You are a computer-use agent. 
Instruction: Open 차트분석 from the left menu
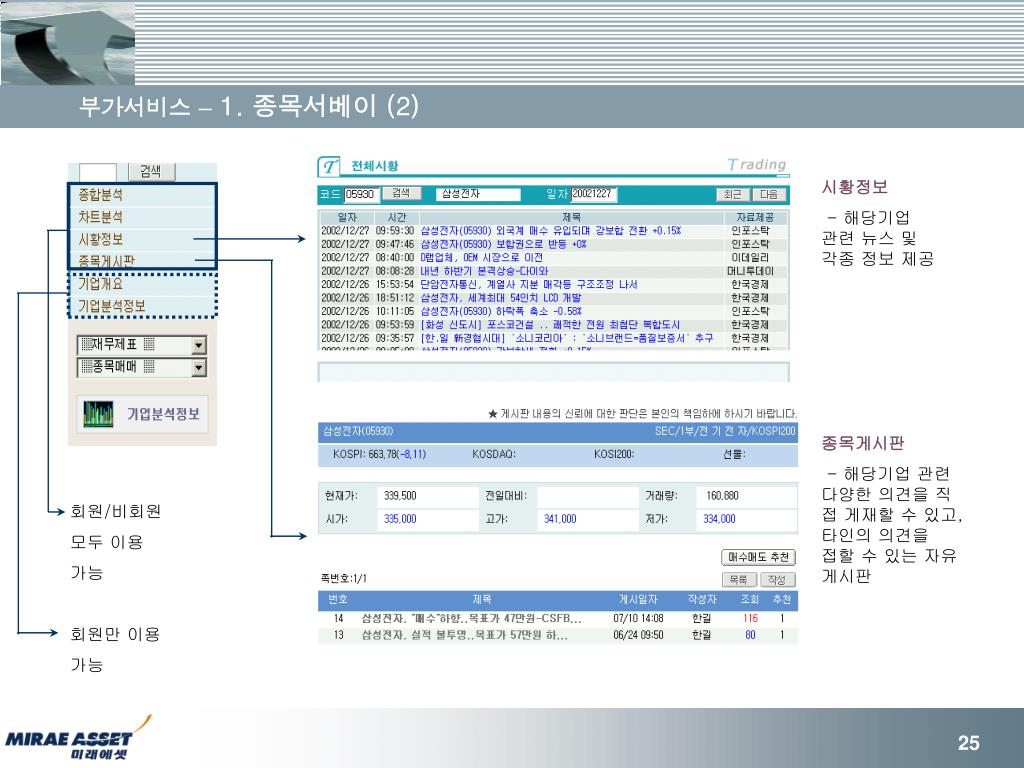click(101, 217)
